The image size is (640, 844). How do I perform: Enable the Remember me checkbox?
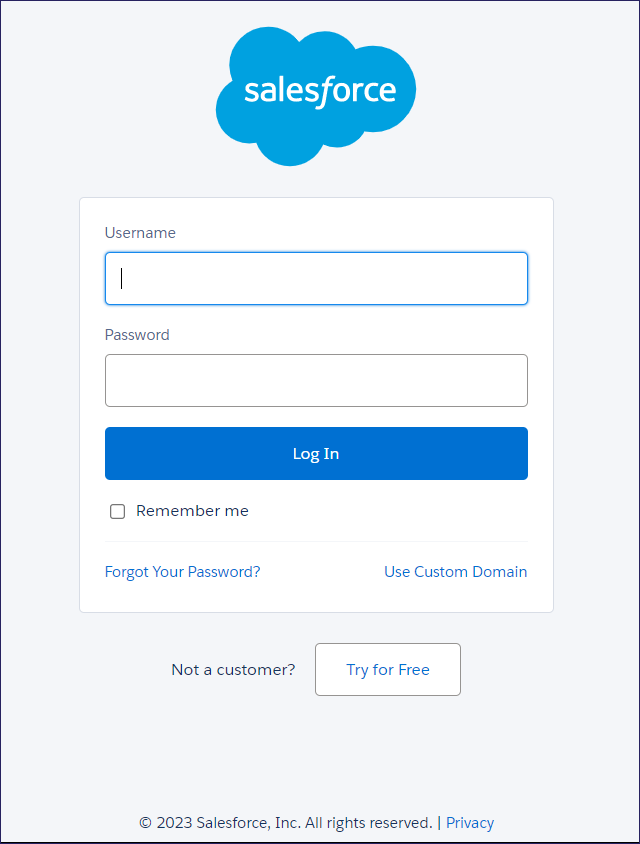[118, 511]
